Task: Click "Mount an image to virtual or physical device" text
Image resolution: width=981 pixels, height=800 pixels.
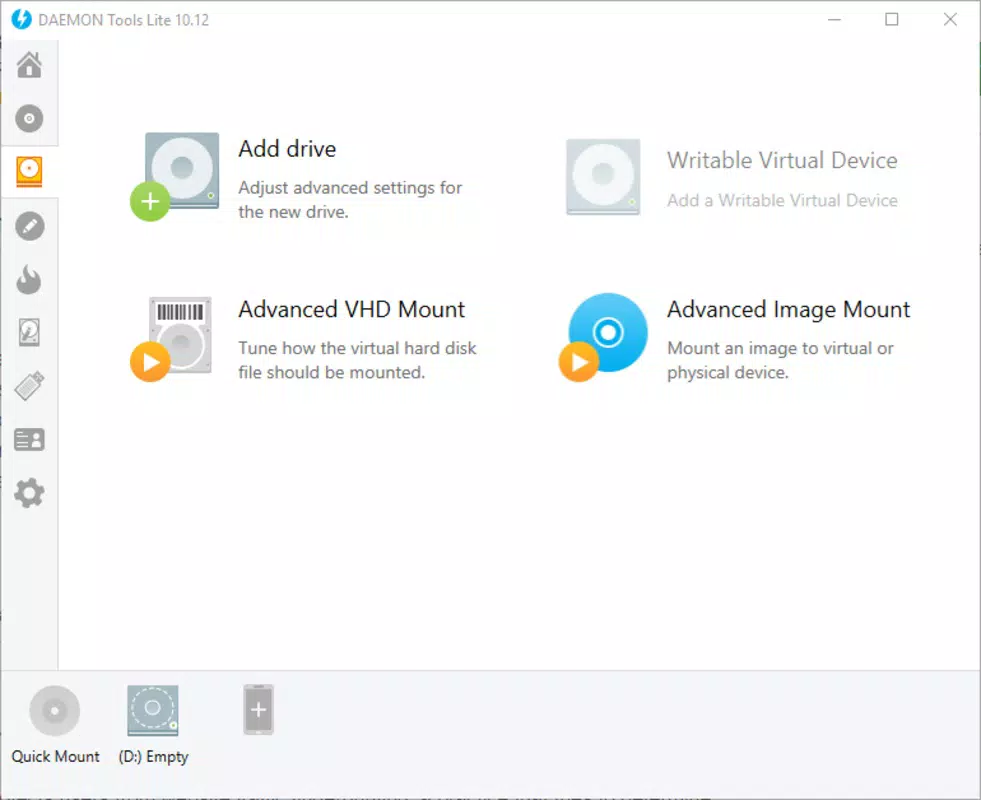Action: point(780,360)
